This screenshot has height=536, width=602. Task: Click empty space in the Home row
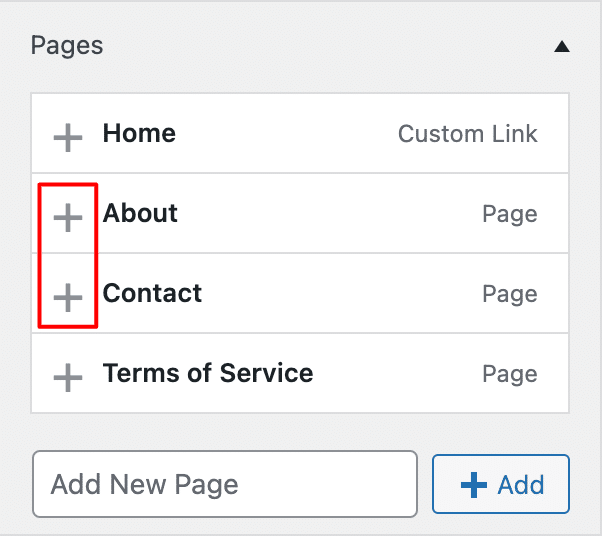[x=290, y=134]
